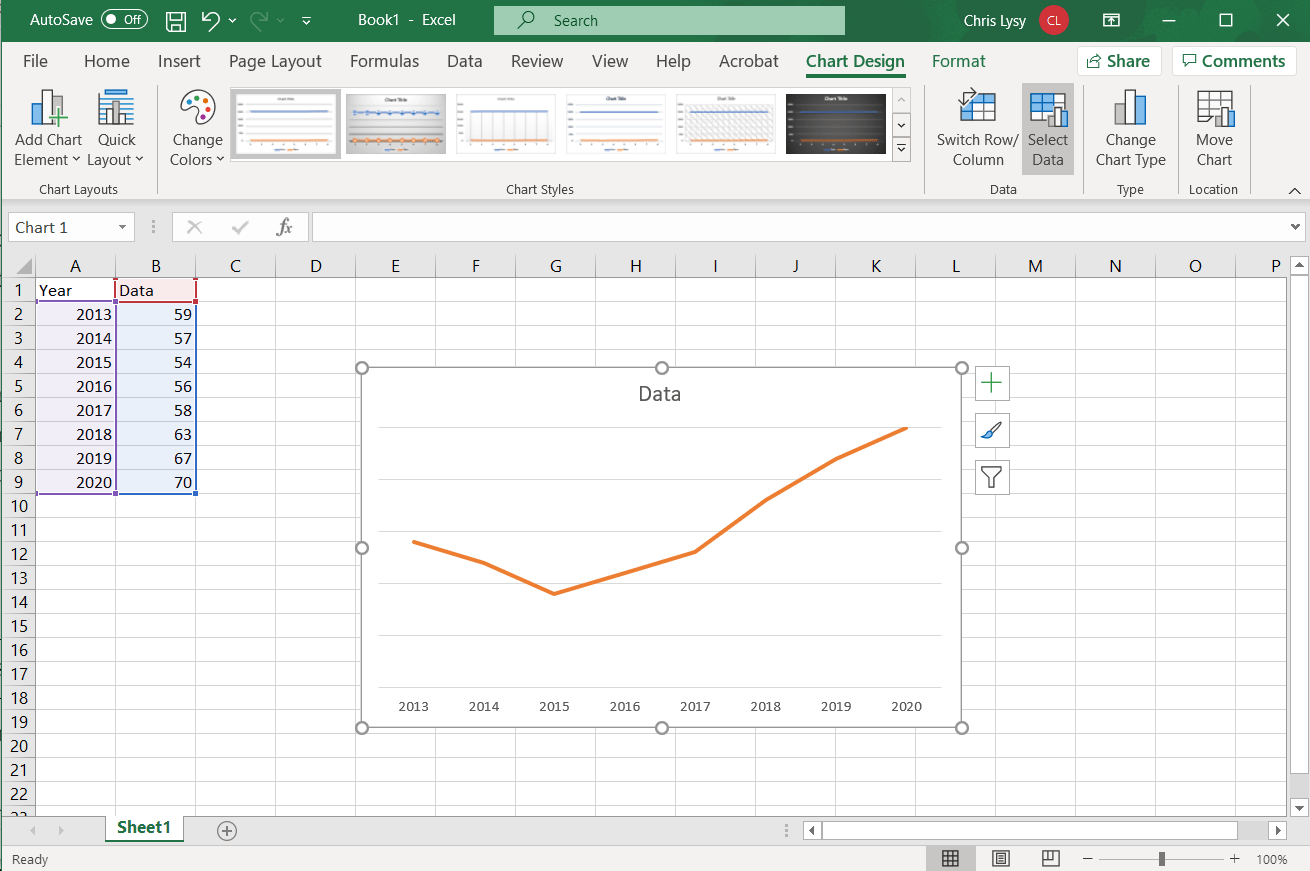This screenshot has height=871, width=1310.
Task: Click the zoom in plus button
Action: 1235,859
